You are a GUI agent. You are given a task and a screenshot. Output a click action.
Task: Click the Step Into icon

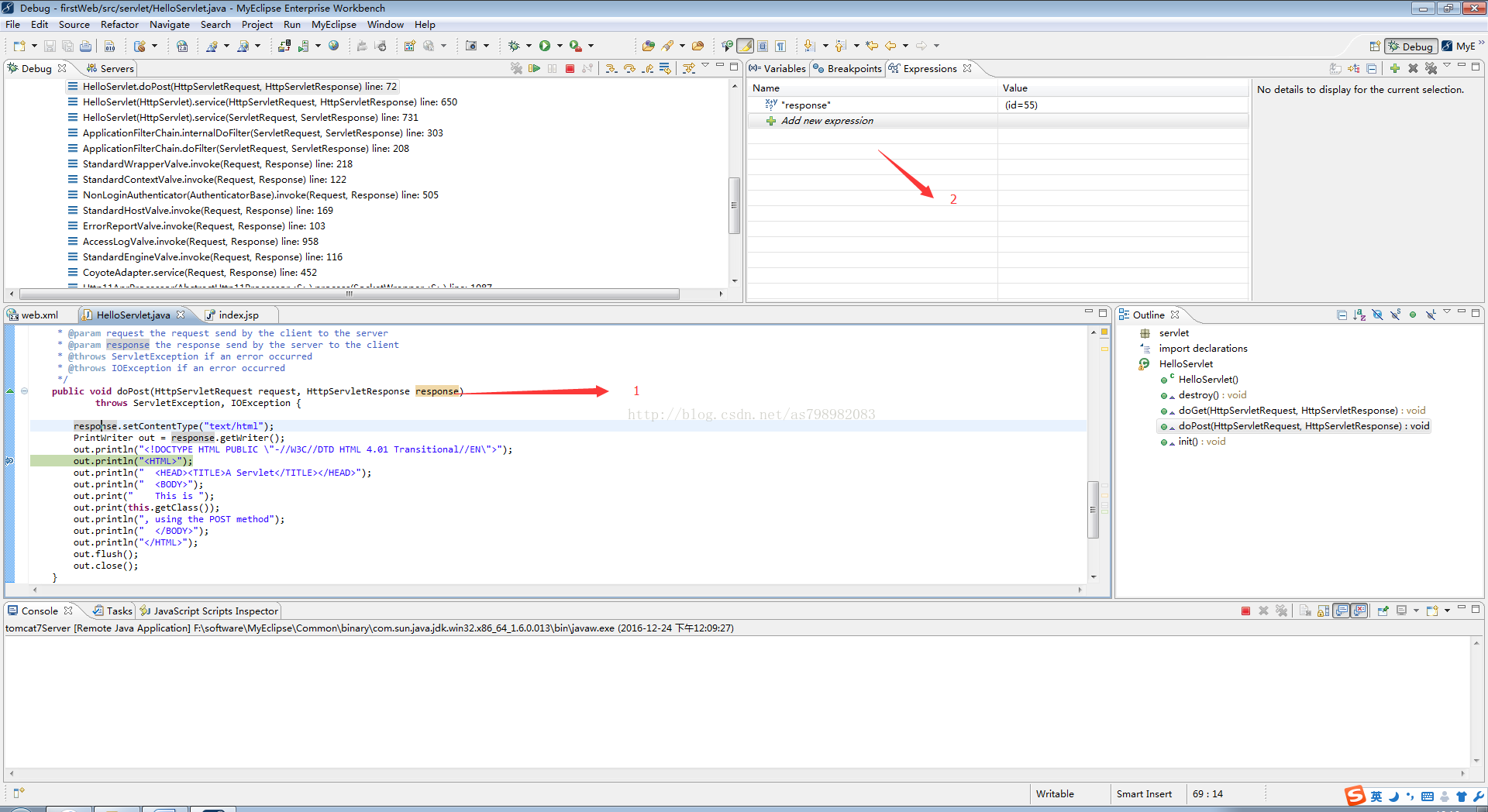[611, 68]
